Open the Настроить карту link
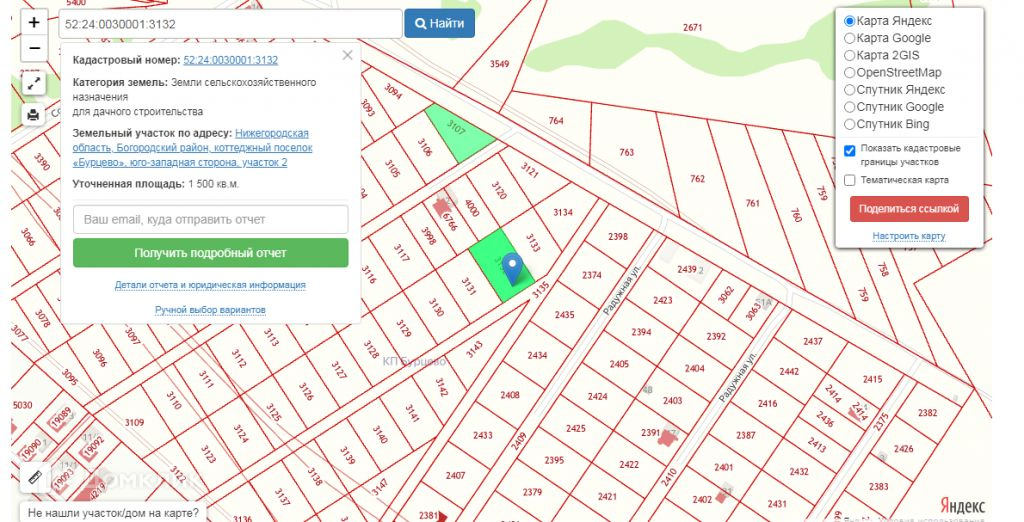1024x522 pixels. point(909,236)
